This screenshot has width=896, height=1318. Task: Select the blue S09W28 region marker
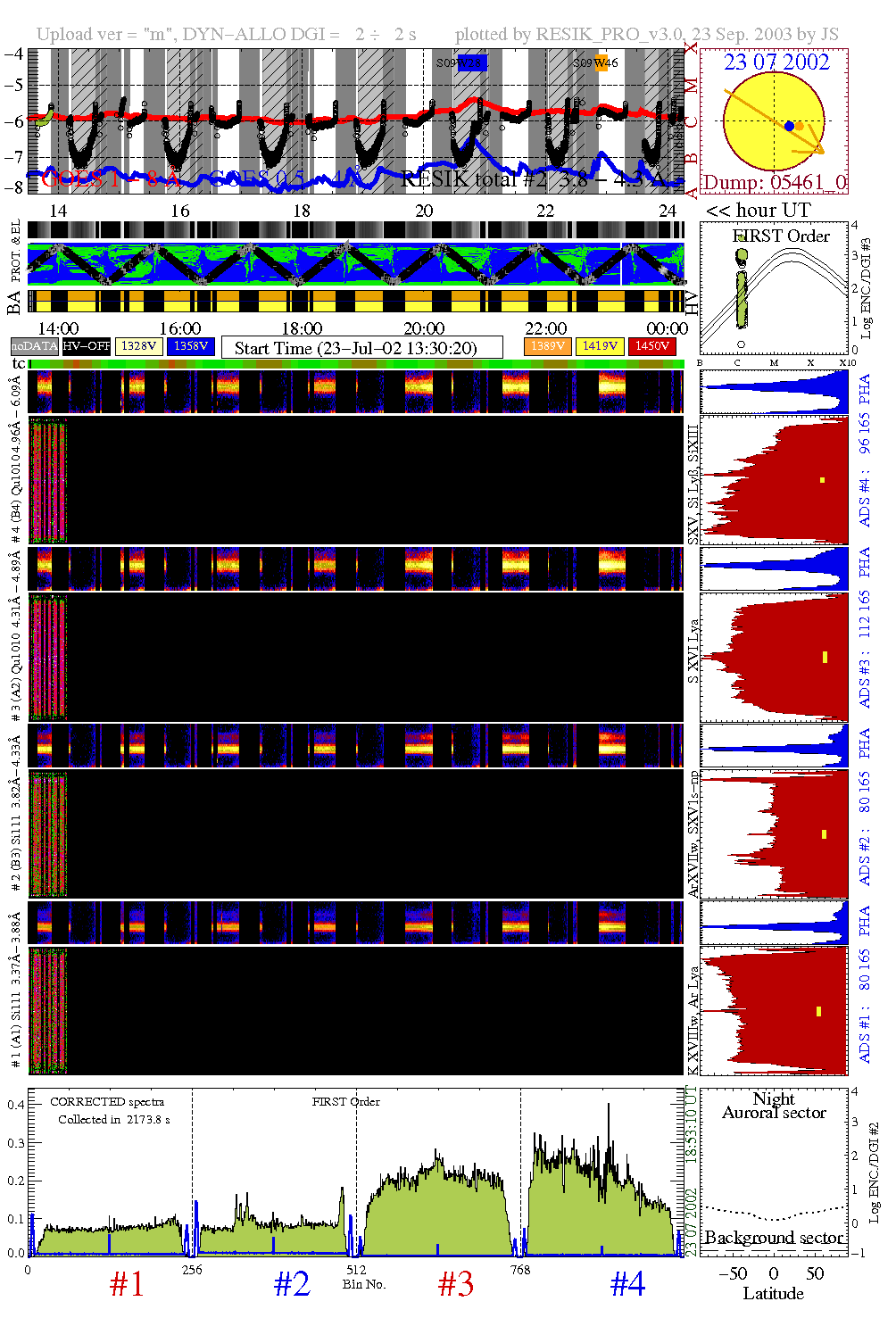tap(470, 62)
